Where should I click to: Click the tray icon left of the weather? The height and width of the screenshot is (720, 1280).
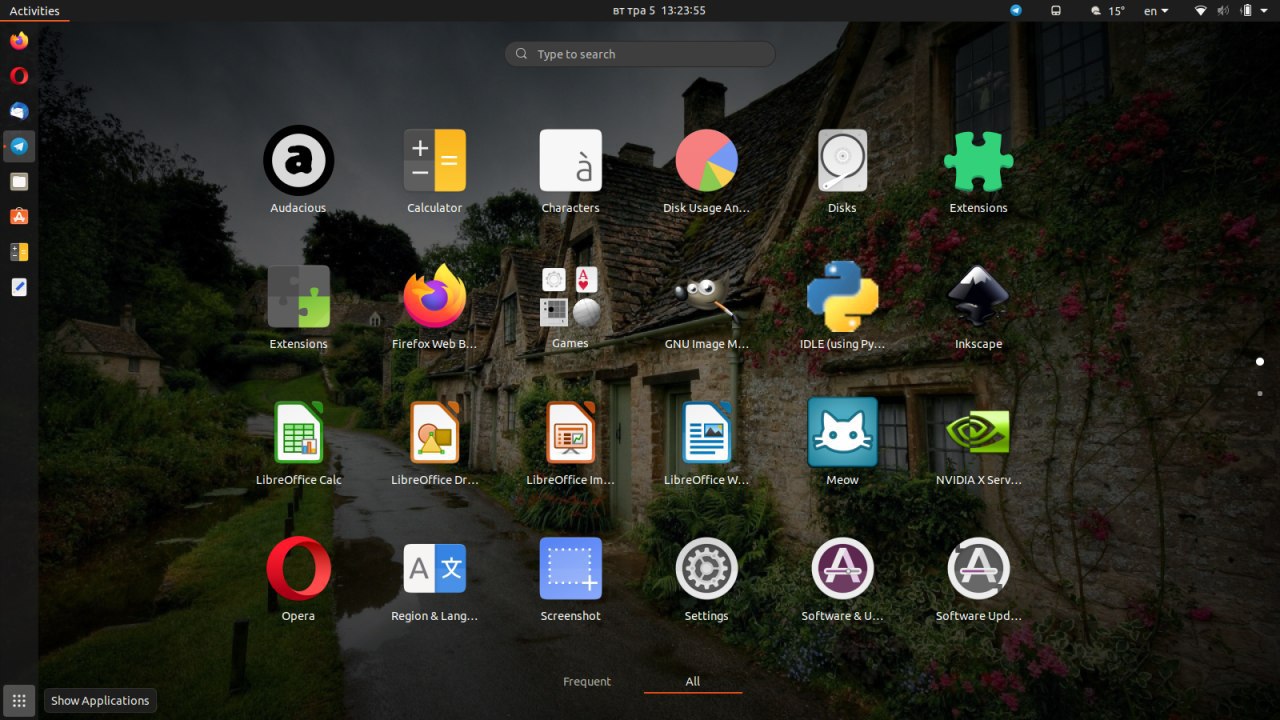tap(1055, 11)
